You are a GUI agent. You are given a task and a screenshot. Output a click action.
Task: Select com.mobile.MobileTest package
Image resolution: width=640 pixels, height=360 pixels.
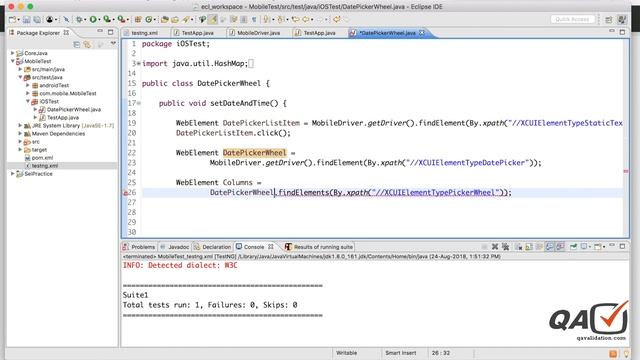[x=68, y=93]
